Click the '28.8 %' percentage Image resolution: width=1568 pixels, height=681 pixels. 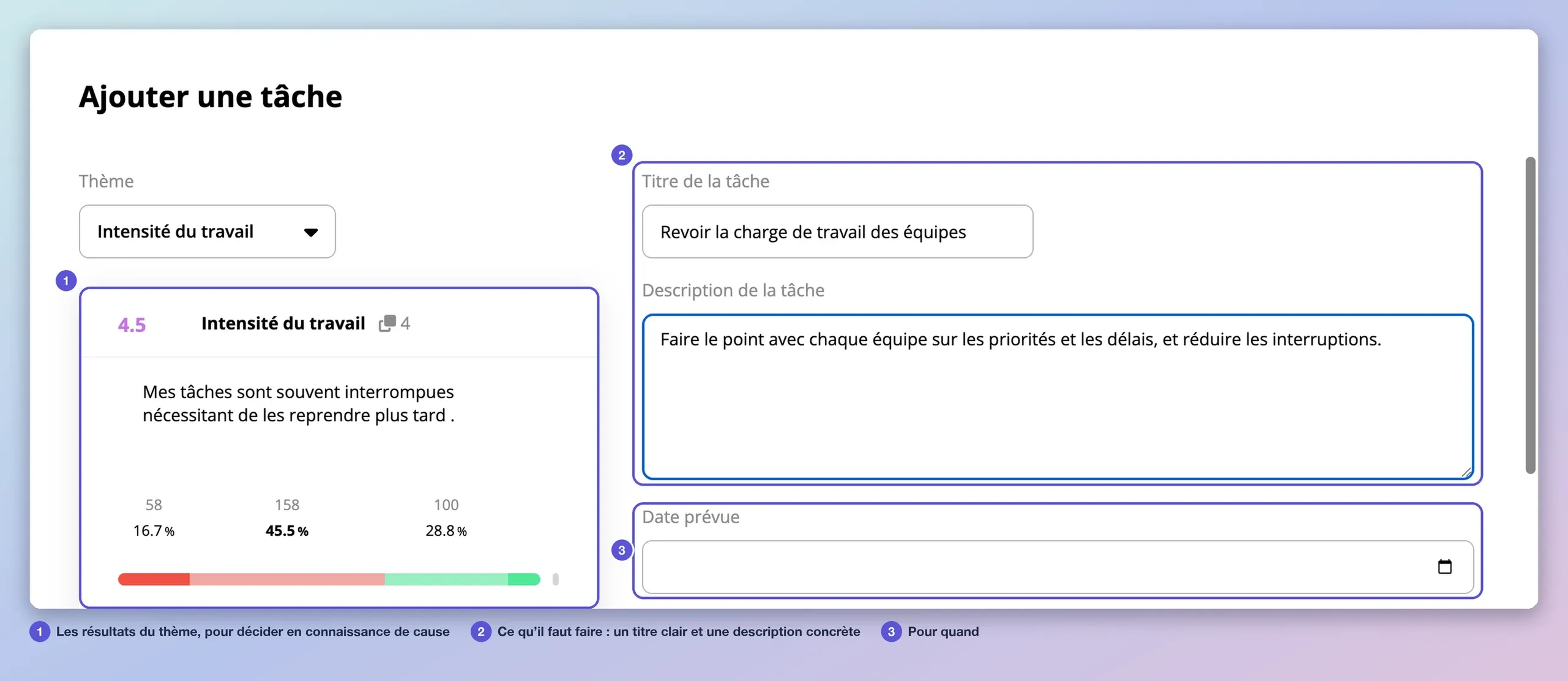[446, 530]
